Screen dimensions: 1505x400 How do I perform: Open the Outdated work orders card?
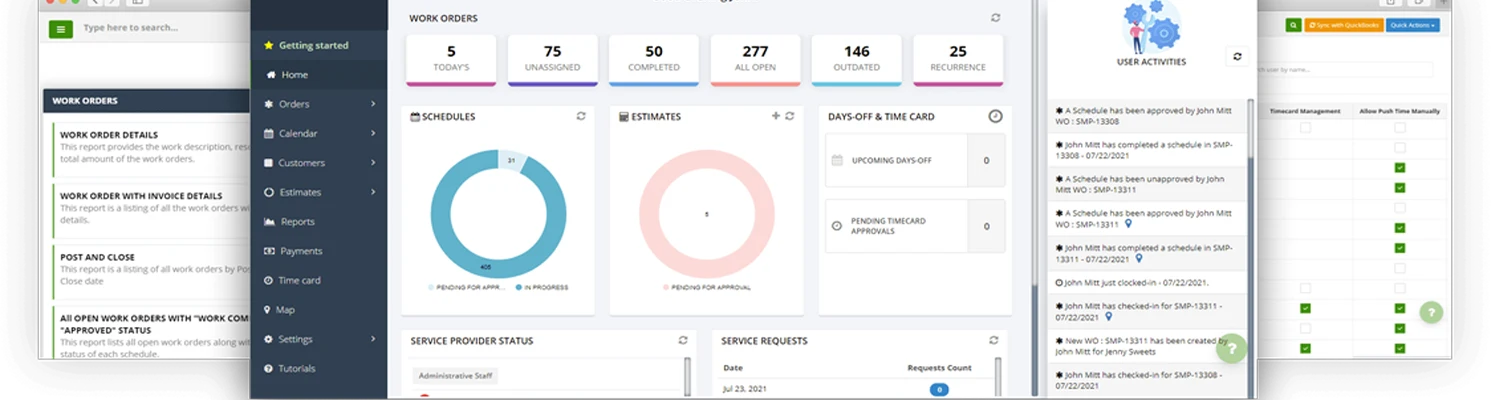(x=856, y=60)
